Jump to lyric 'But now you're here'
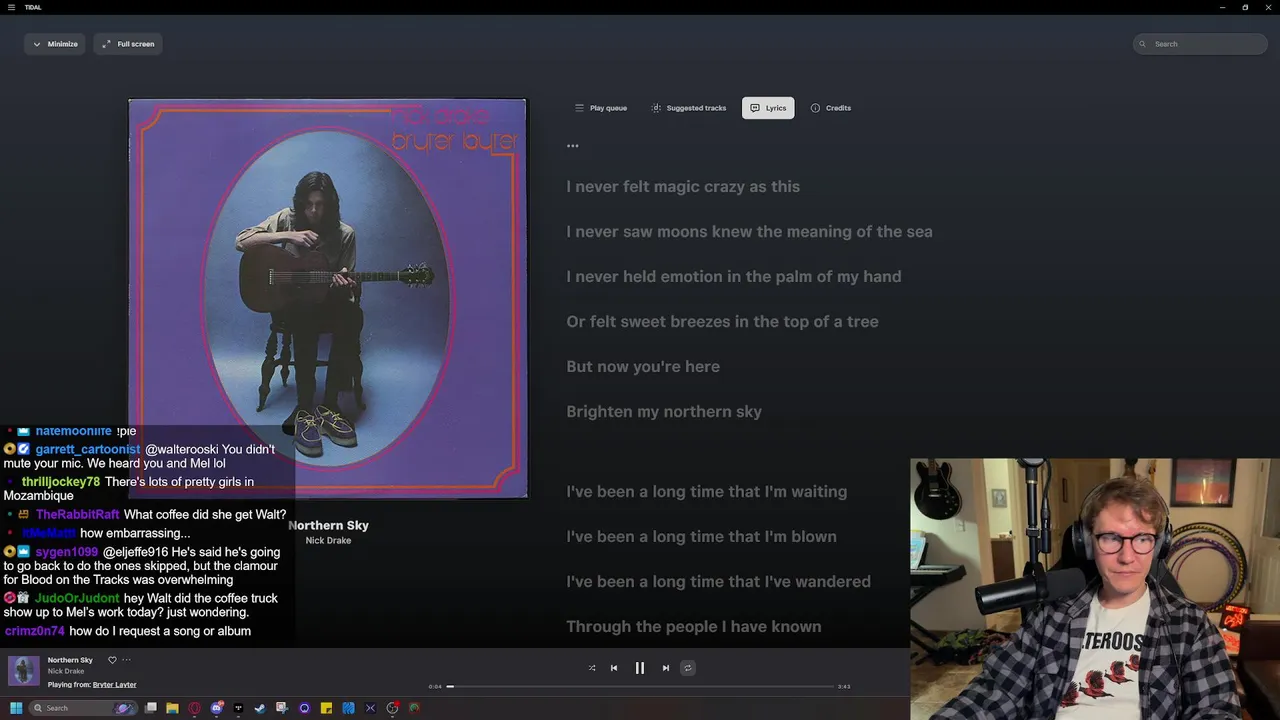This screenshot has height=720, width=1280. coord(643,367)
